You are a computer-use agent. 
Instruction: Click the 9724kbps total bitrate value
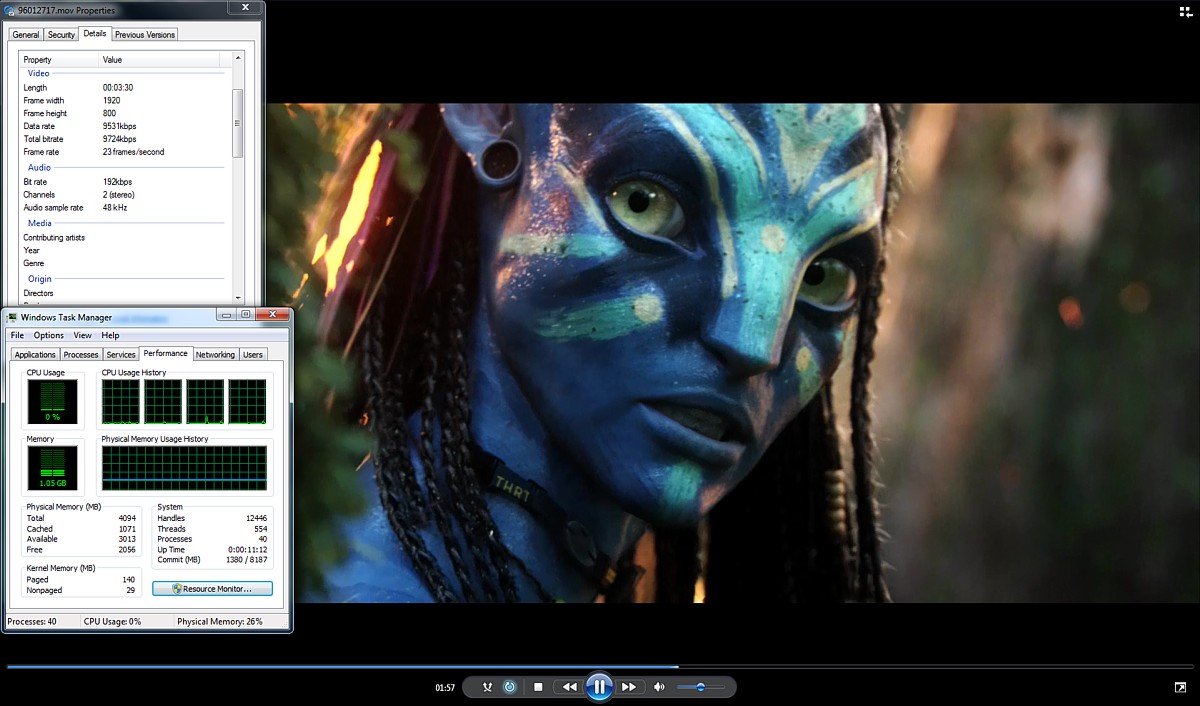tap(119, 139)
